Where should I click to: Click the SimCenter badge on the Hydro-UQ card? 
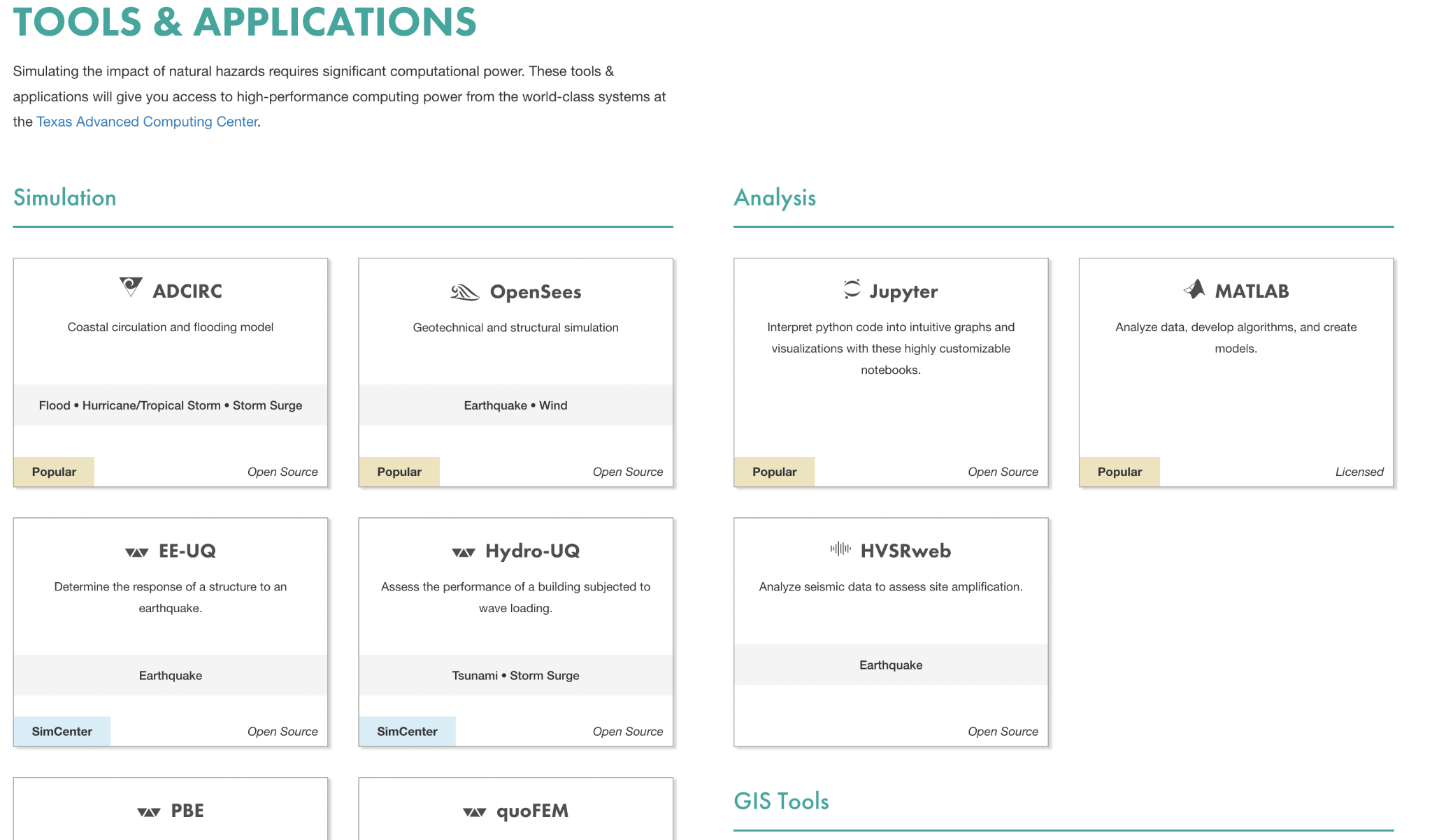407,731
